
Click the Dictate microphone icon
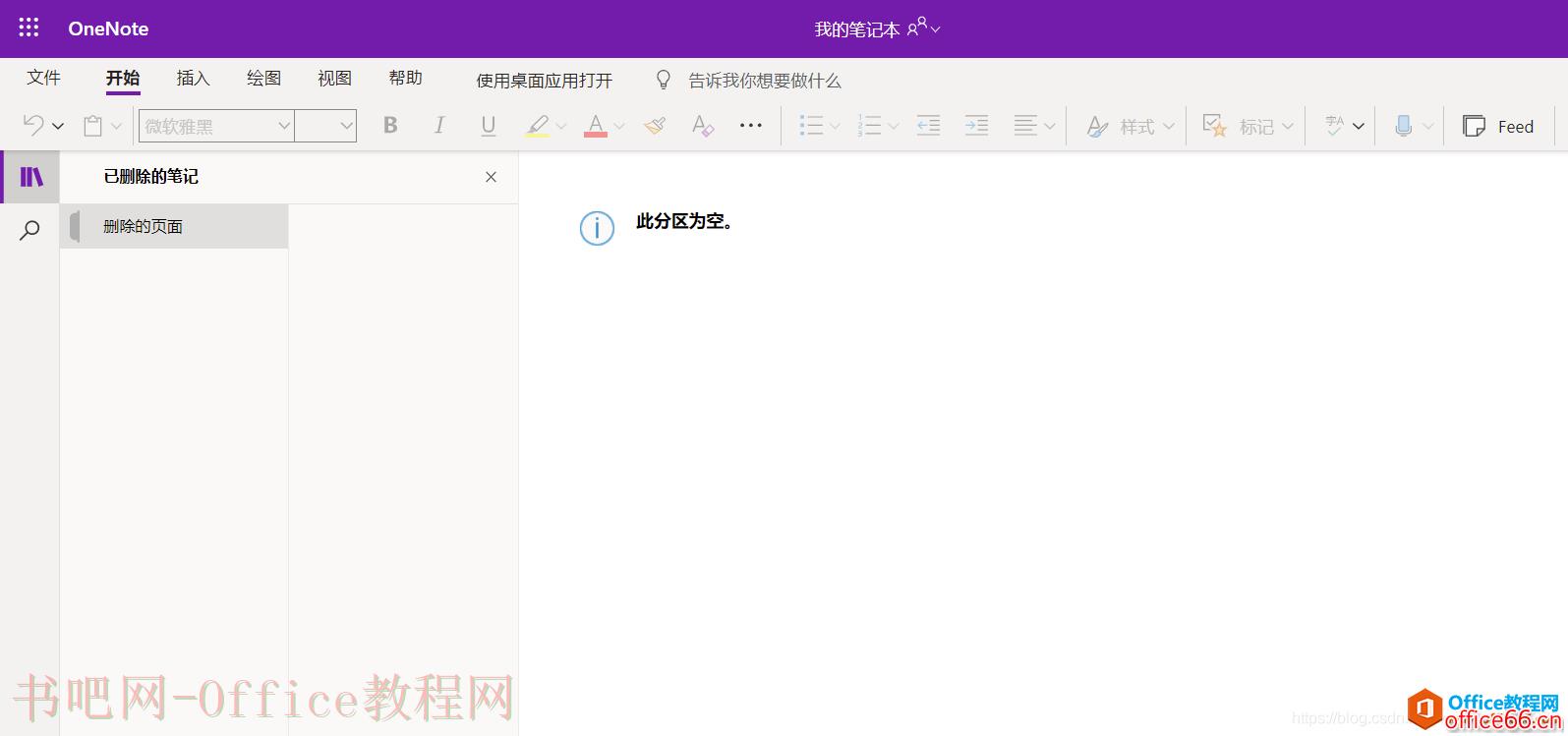(x=1404, y=126)
